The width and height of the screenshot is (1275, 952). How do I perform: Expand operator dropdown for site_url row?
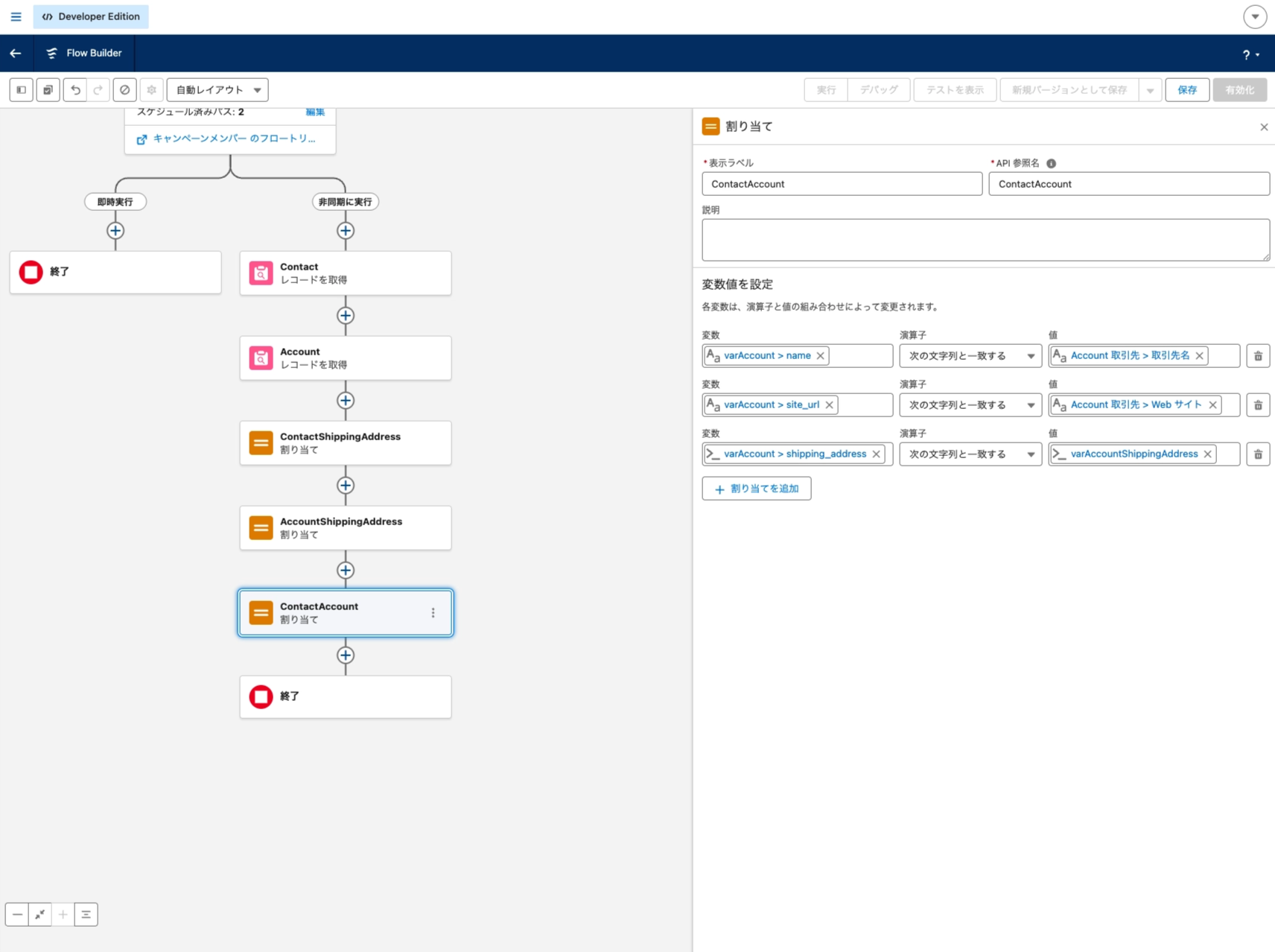[x=970, y=405]
